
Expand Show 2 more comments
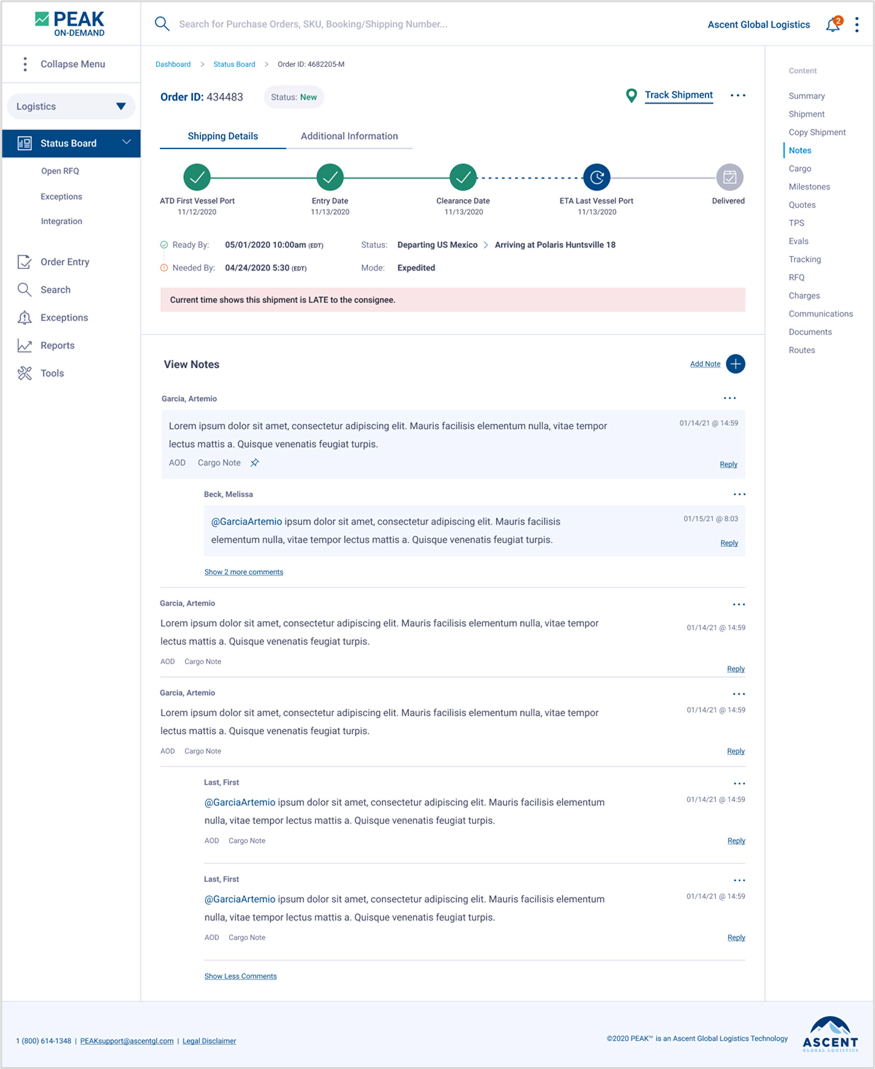243,572
